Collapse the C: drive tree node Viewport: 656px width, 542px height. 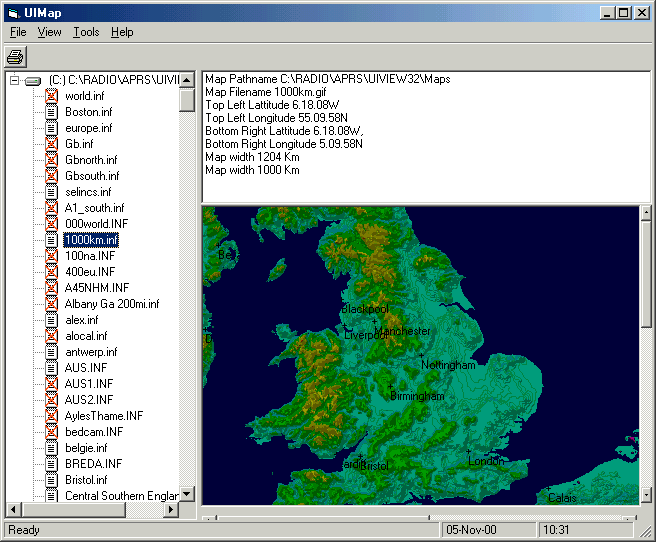[14, 80]
